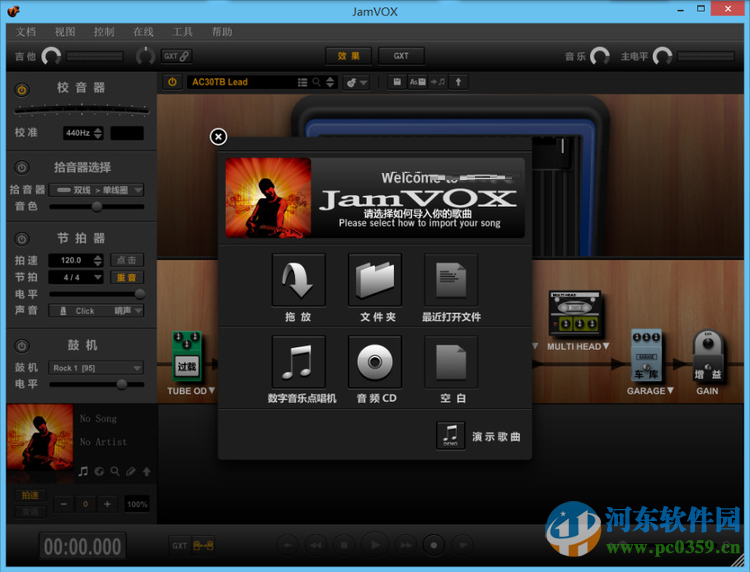
Task: Expand the GARAGE pedal type arrow
Action: tap(670, 391)
